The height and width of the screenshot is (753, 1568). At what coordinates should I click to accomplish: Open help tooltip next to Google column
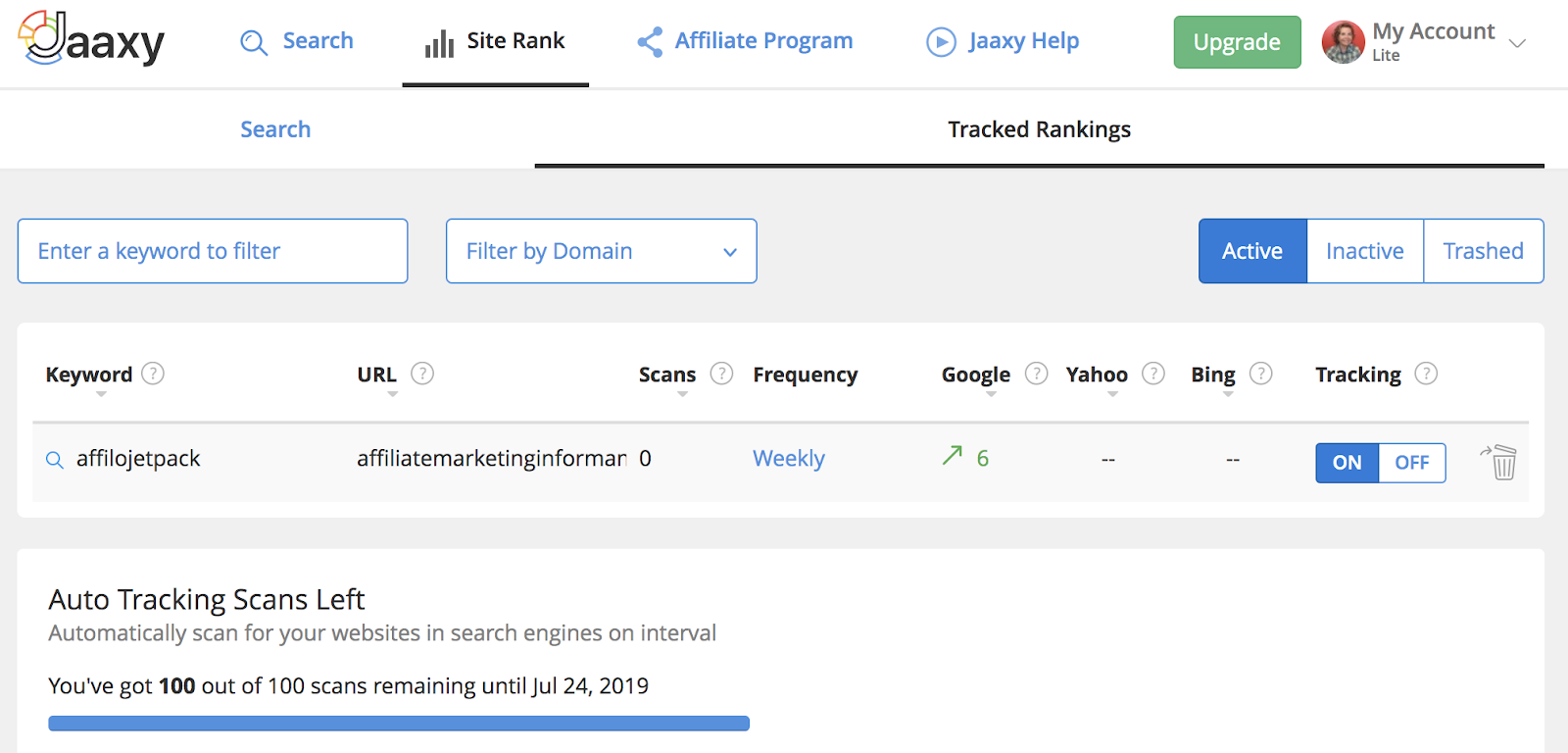pyautogui.click(x=1036, y=374)
